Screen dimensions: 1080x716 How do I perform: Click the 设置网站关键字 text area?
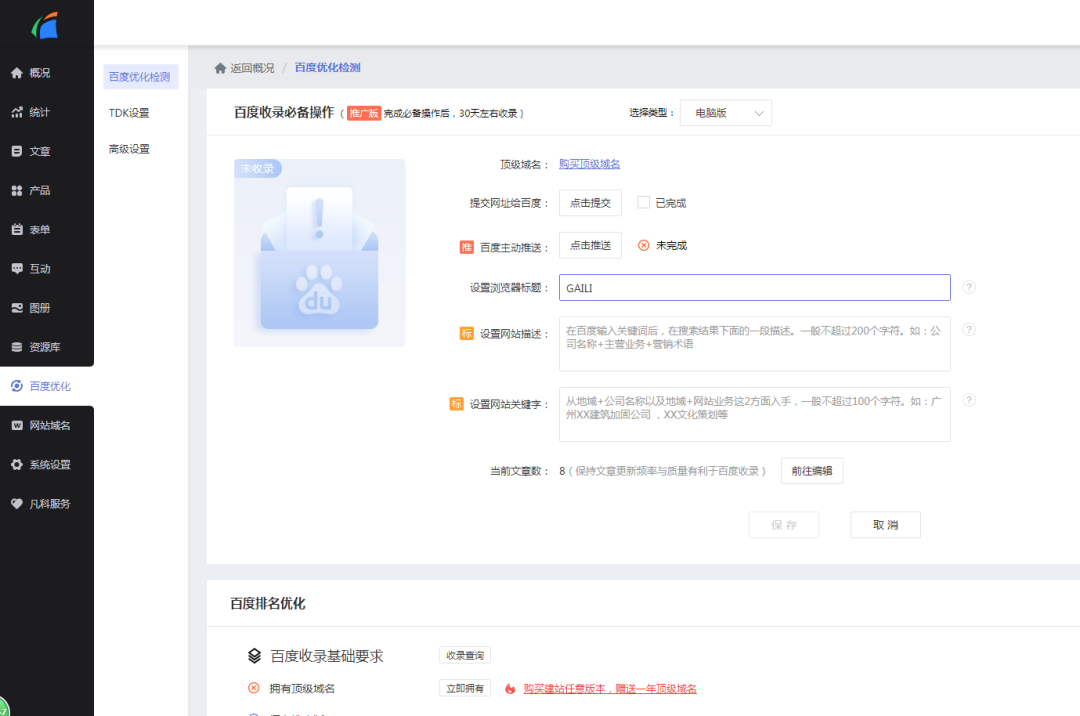click(755, 414)
